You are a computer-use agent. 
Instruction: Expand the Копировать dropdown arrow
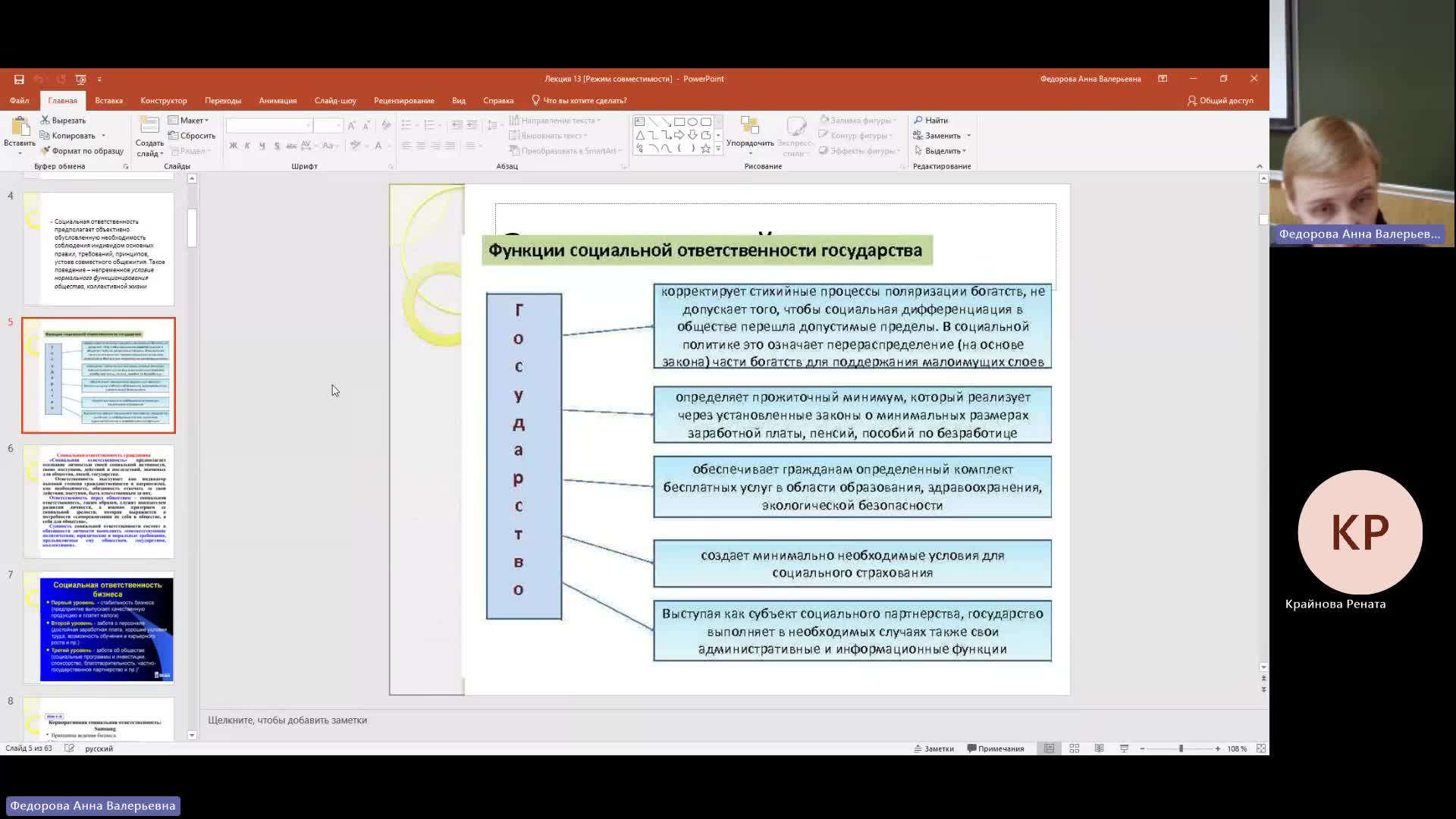[x=103, y=136]
